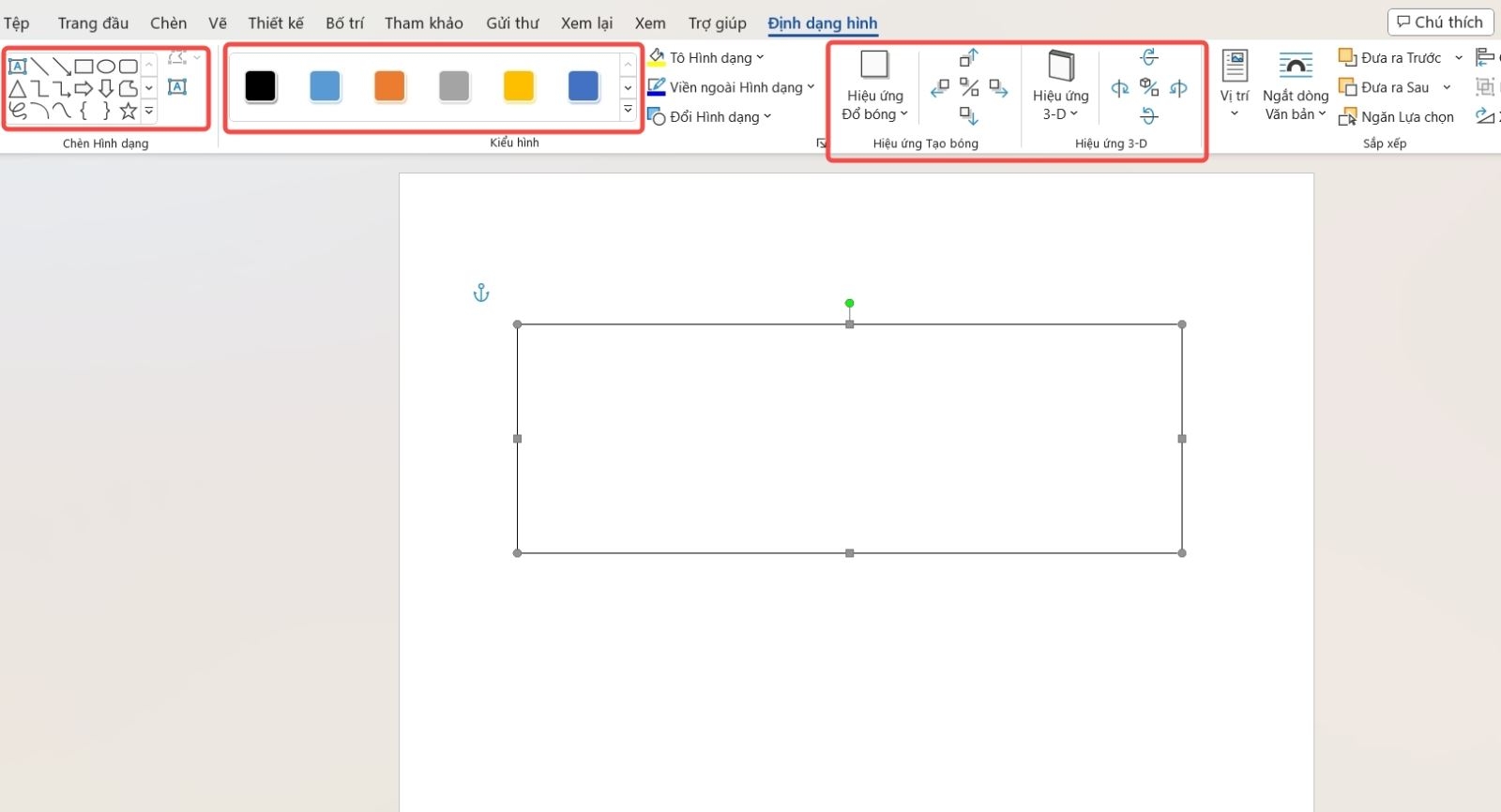
Task: Select the five-point star shape
Action: (129, 112)
